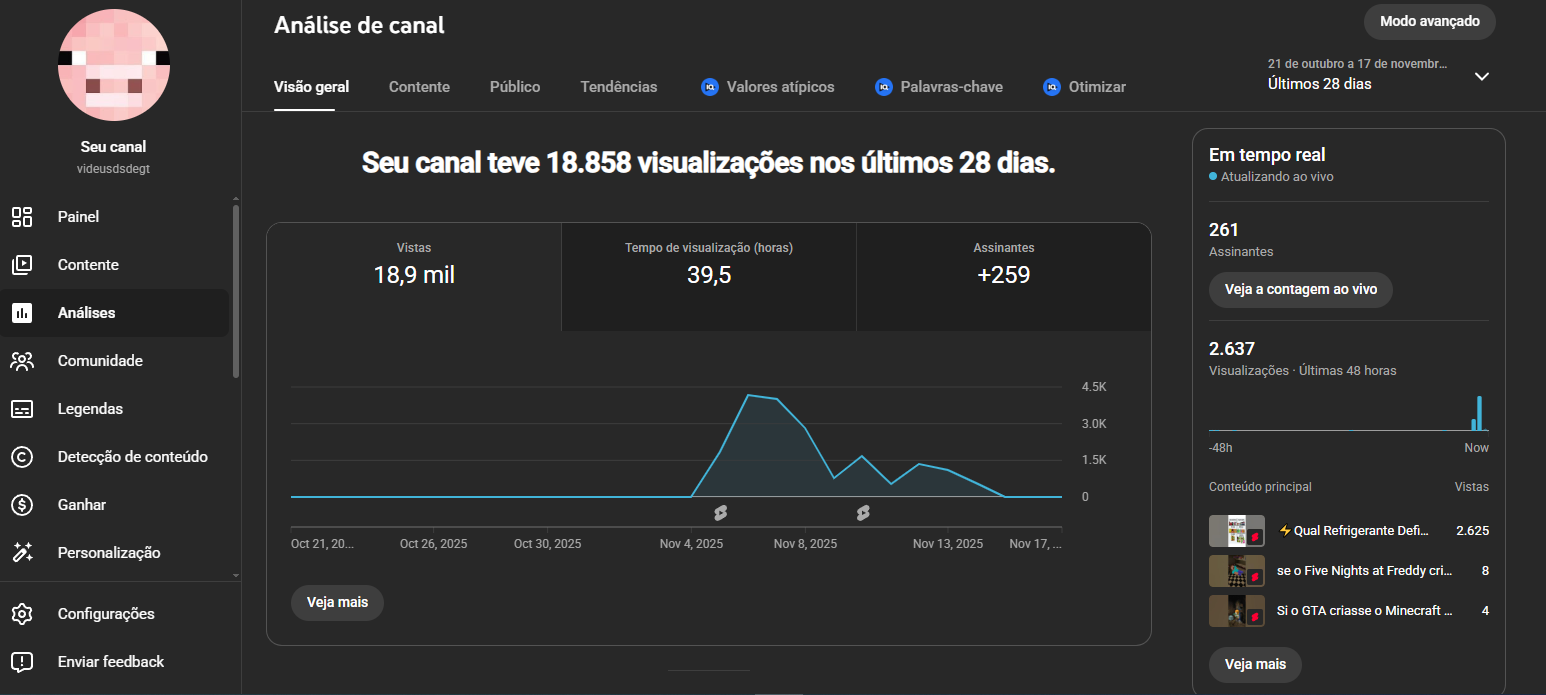
Task: Click the views peak on the line chart
Action: pos(749,395)
